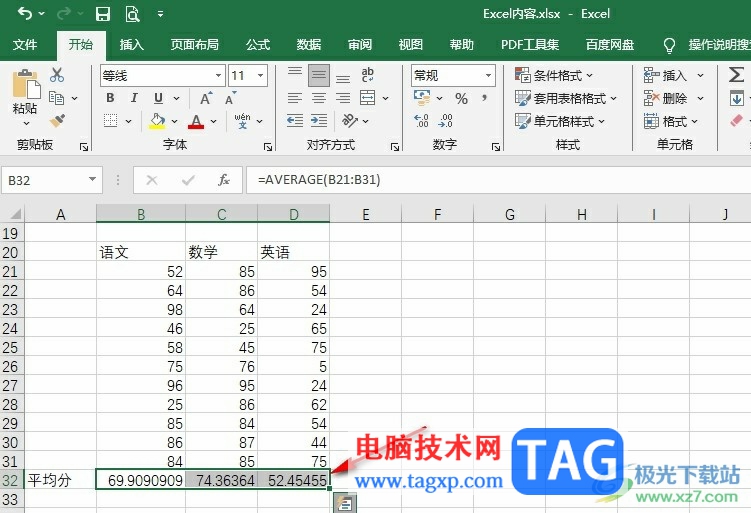The image size is (751, 513).
Task: Open the 字体 dialog launcher
Action: tap(268, 147)
